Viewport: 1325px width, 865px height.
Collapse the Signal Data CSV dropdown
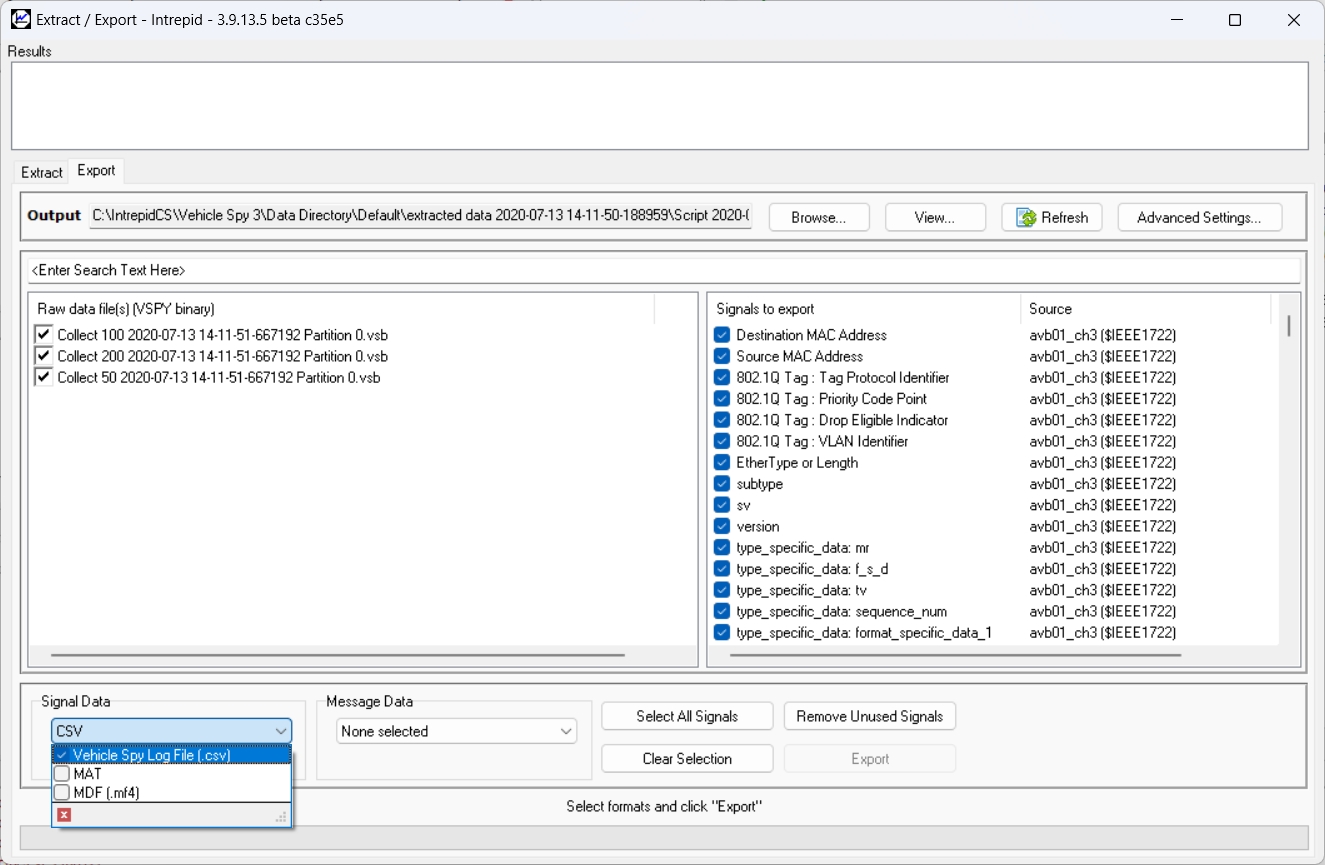point(280,731)
